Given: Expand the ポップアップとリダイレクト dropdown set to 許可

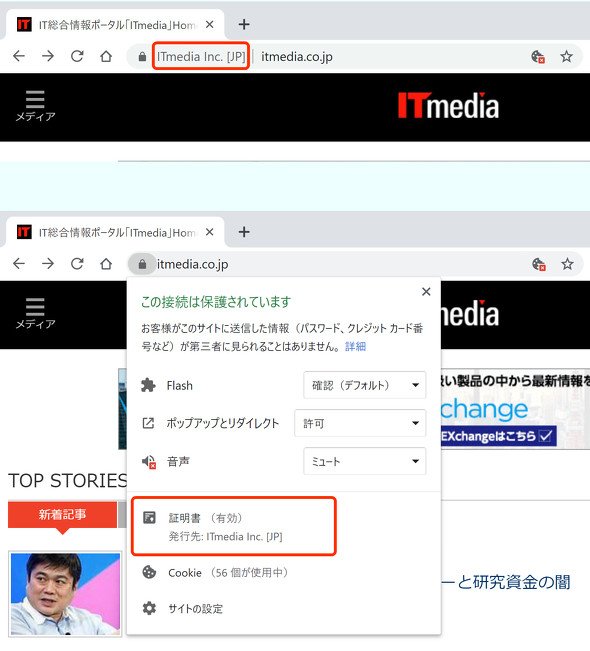Looking at the screenshot, I should point(360,423).
